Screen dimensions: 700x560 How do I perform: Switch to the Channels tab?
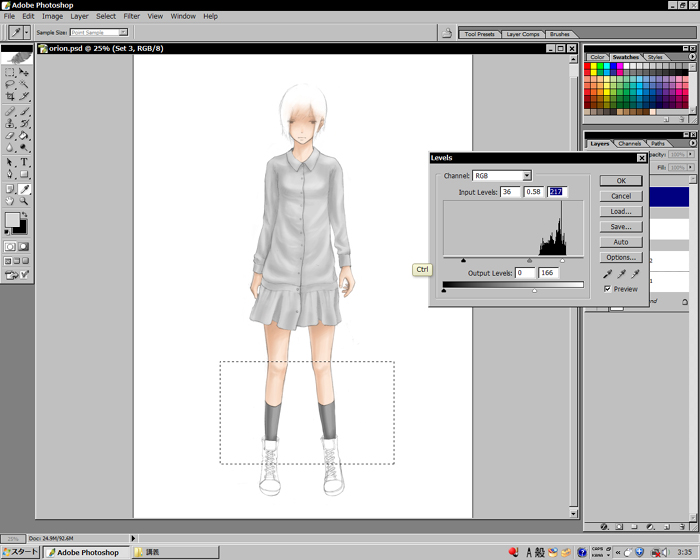tap(629, 143)
